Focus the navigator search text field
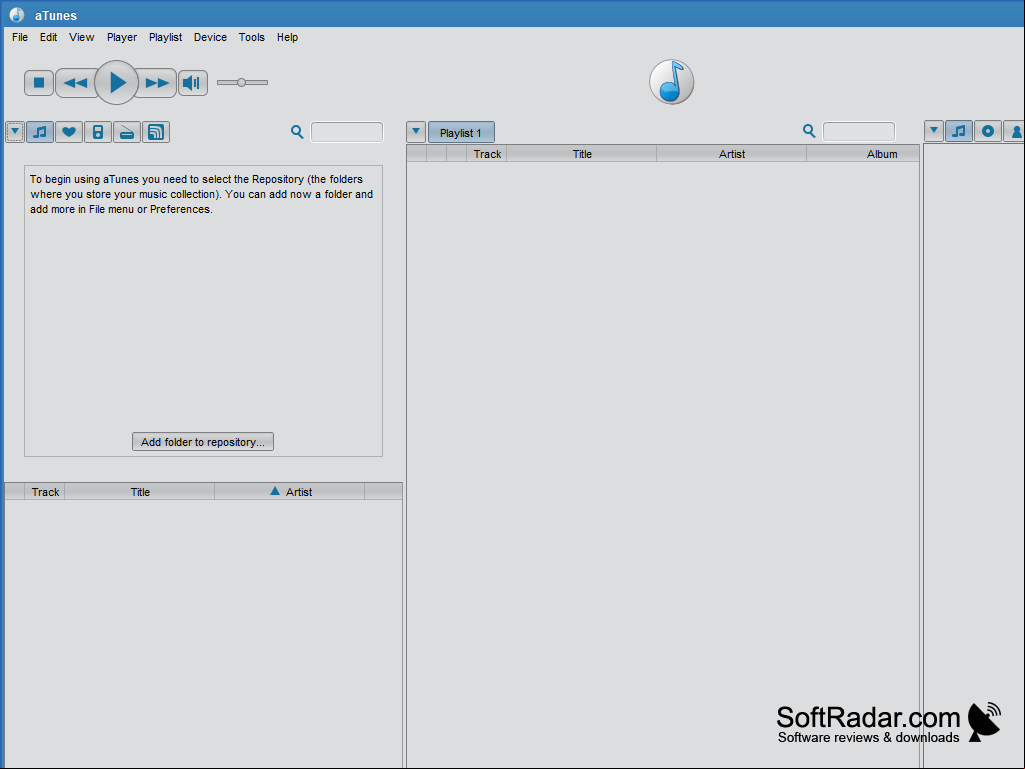 [347, 132]
